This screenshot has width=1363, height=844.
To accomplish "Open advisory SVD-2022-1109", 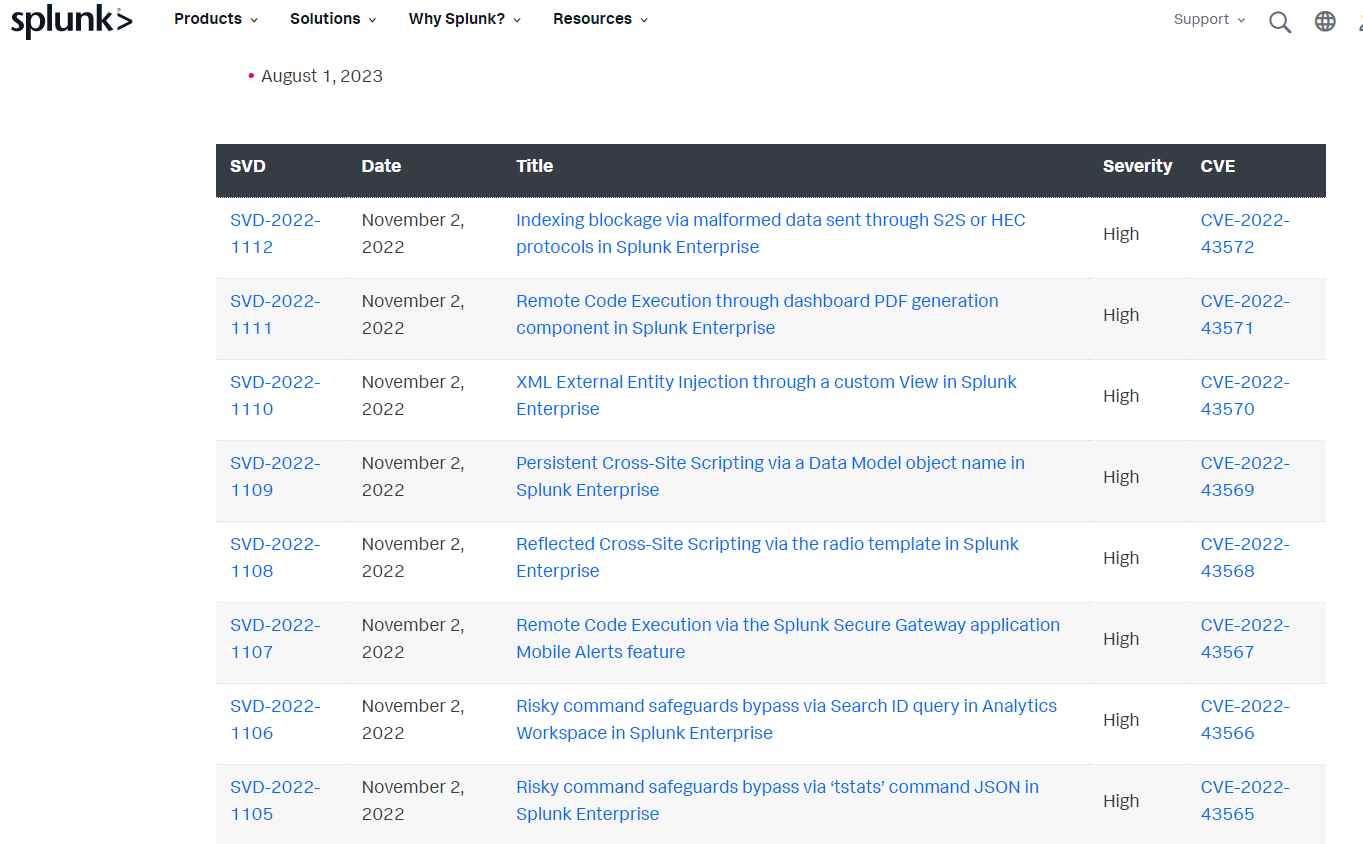I will pyautogui.click(x=275, y=476).
